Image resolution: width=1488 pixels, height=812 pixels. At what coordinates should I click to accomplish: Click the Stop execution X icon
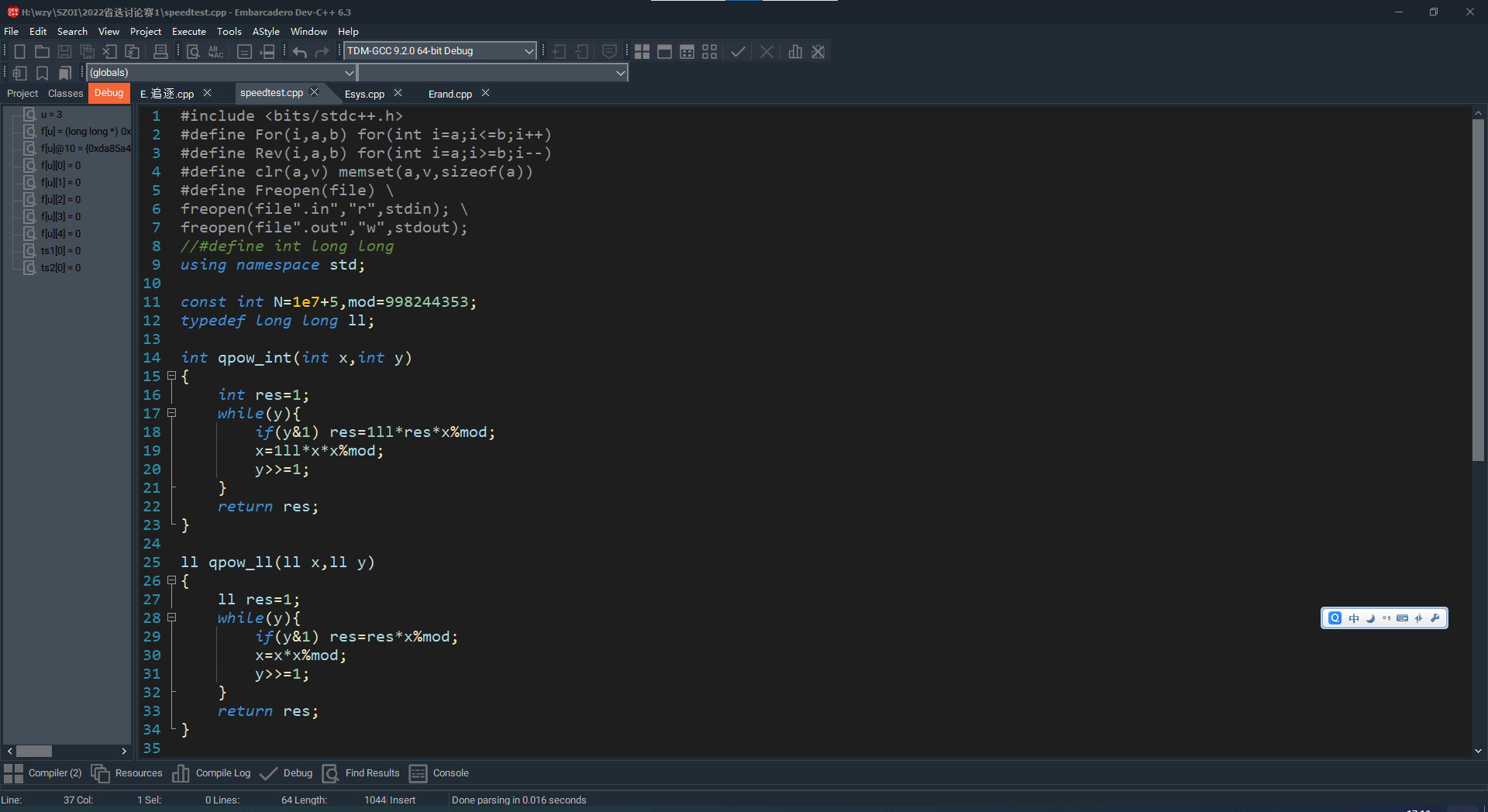pyautogui.click(x=766, y=51)
